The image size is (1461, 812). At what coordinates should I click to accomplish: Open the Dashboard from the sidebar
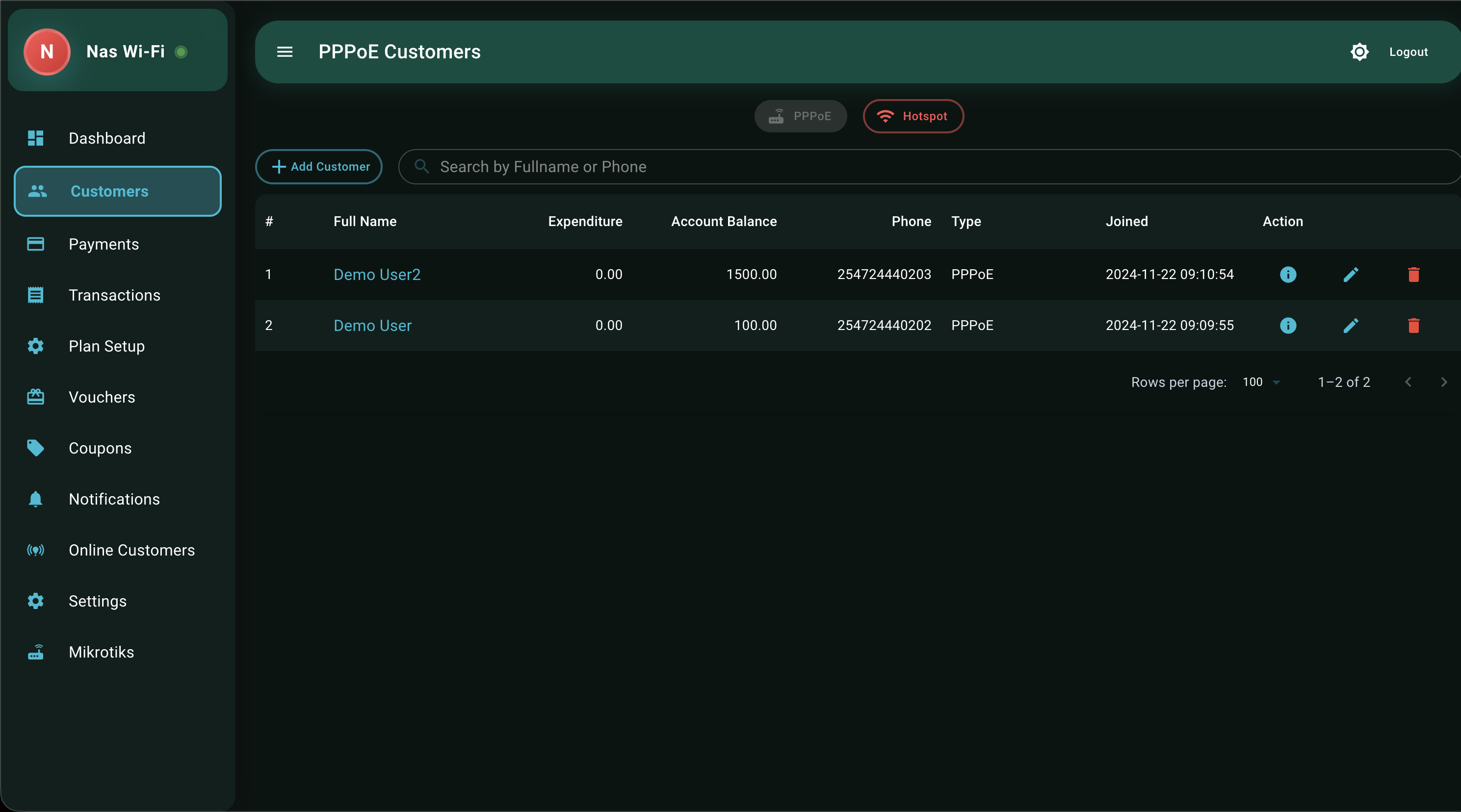click(x=106, y=138)
